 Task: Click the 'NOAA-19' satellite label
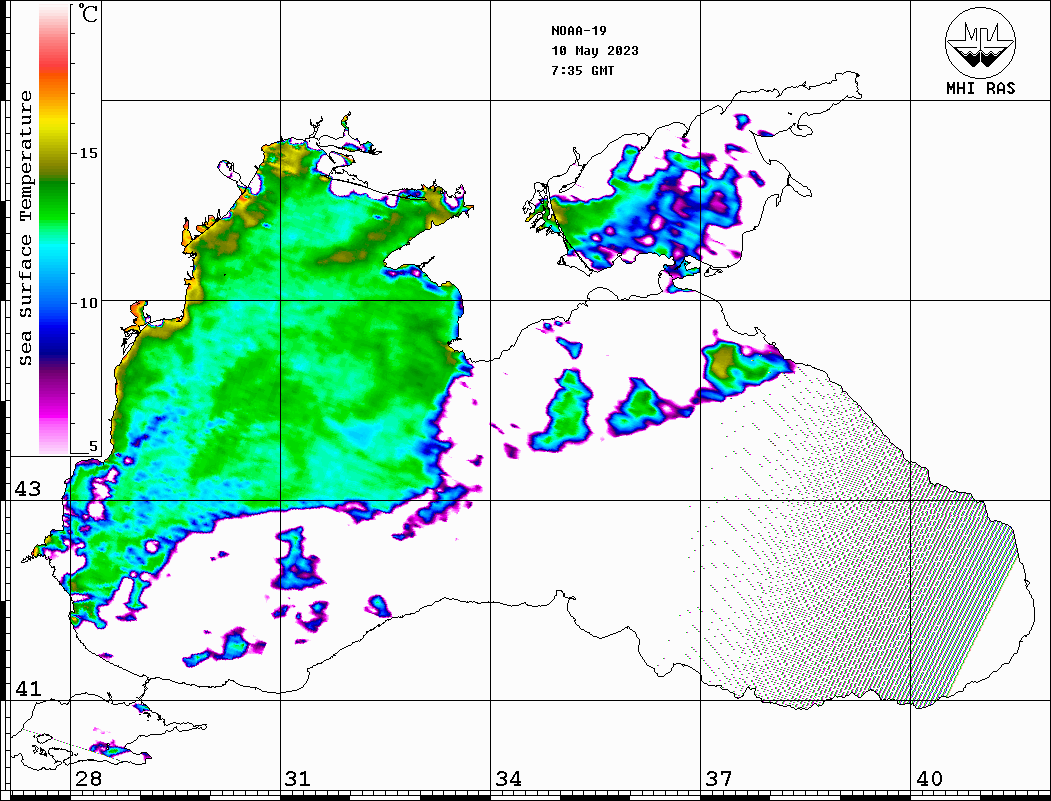point(579,31)
